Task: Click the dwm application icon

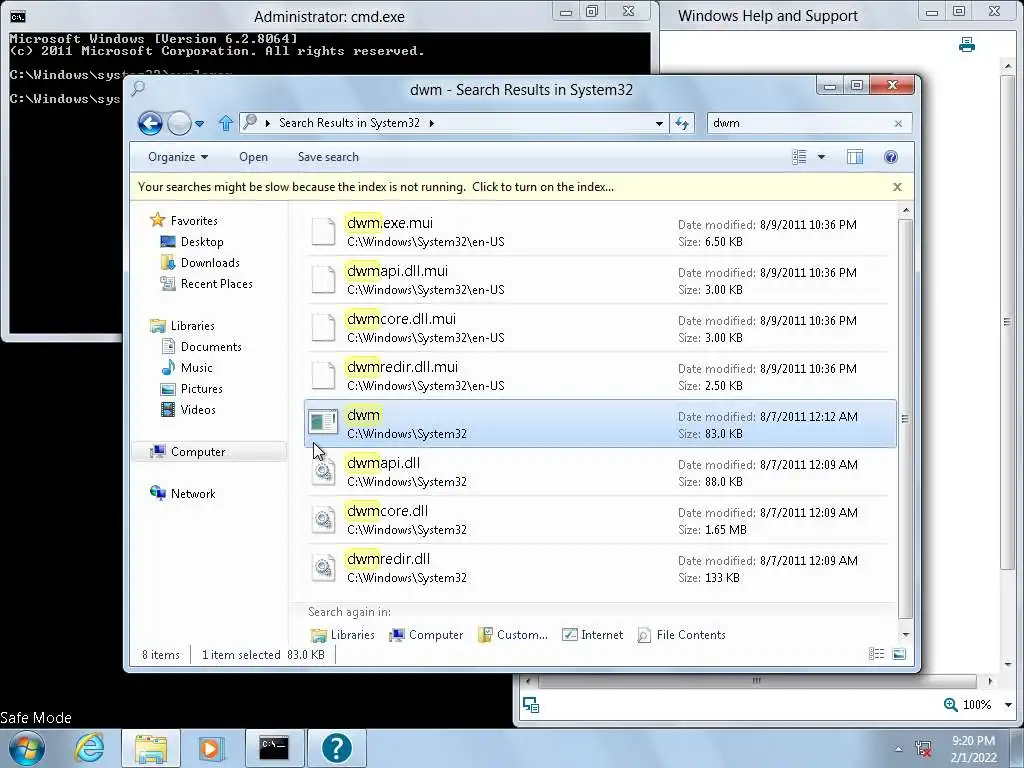Action: [x=323, y=422]
